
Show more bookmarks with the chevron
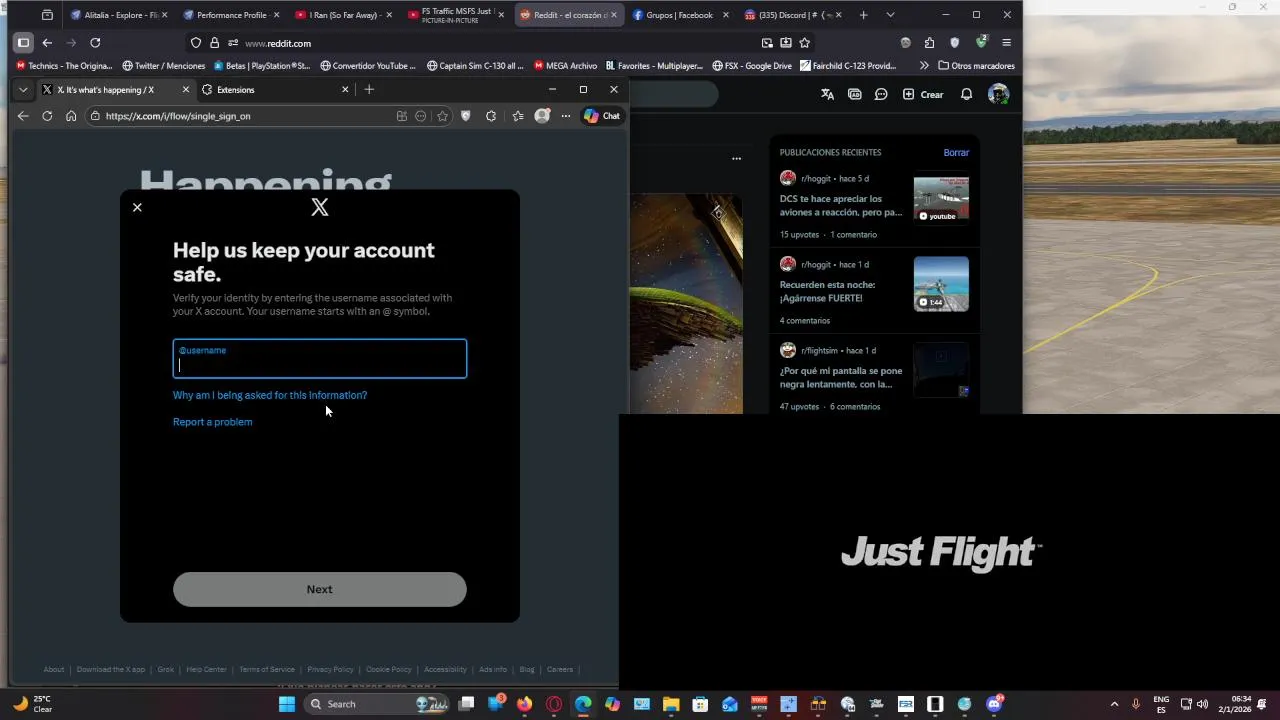924,66
